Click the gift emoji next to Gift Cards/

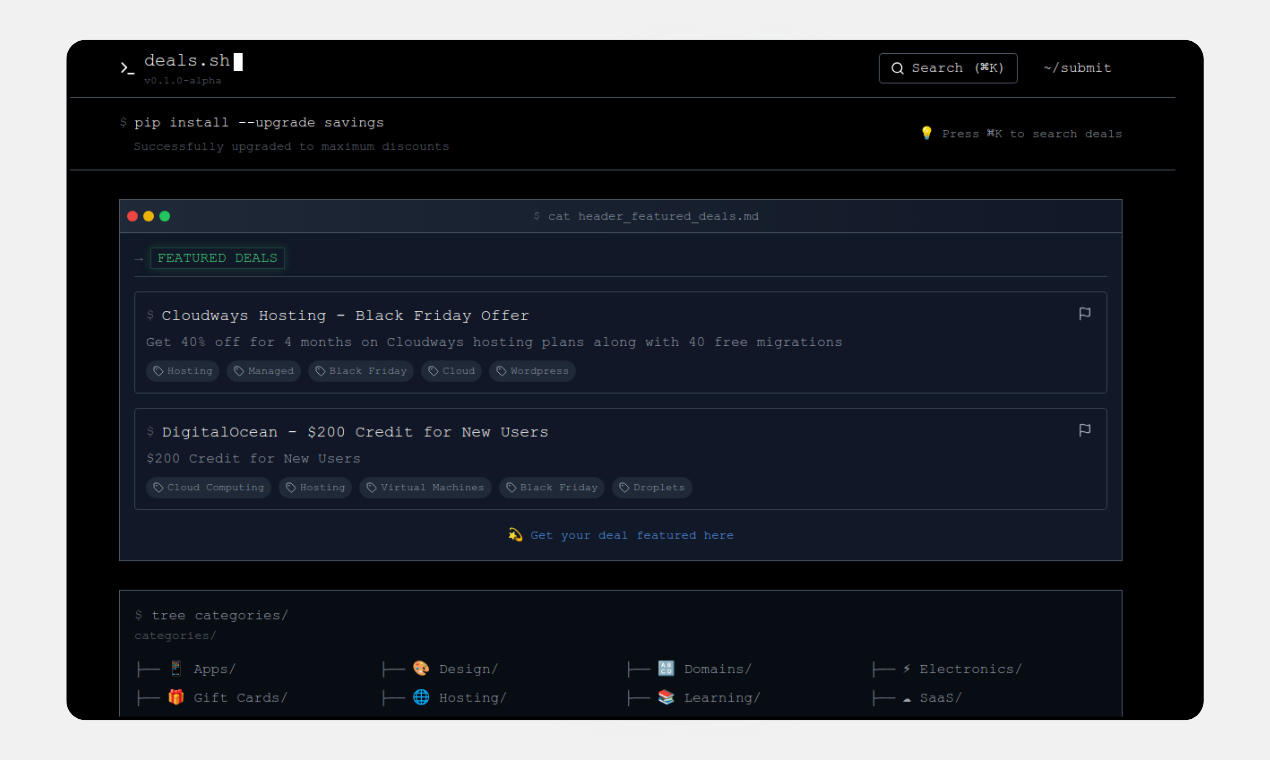click(x=176, y=698)
